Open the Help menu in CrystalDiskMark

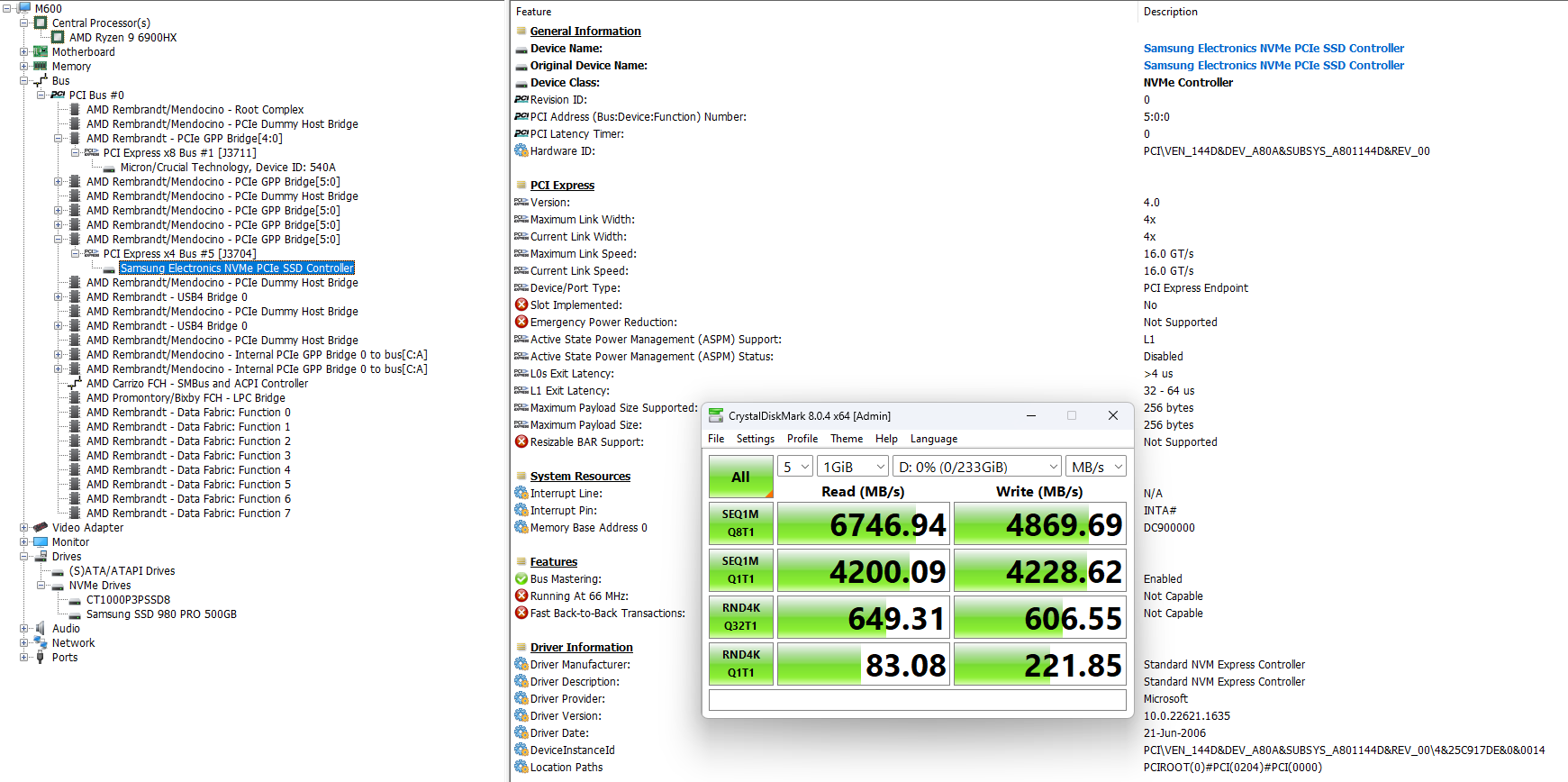(886, 439)
